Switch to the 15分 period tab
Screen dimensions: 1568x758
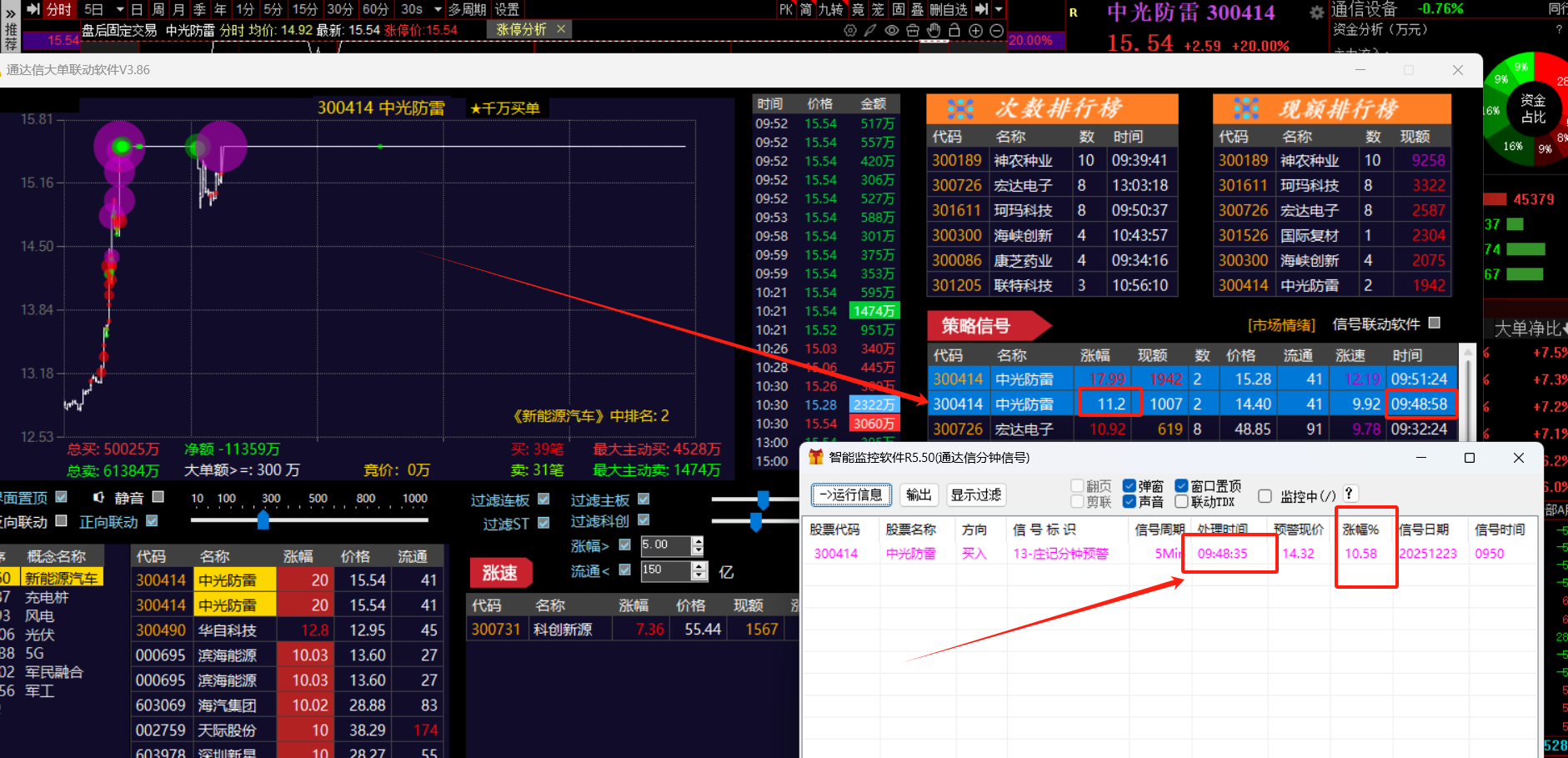(304, 10)
